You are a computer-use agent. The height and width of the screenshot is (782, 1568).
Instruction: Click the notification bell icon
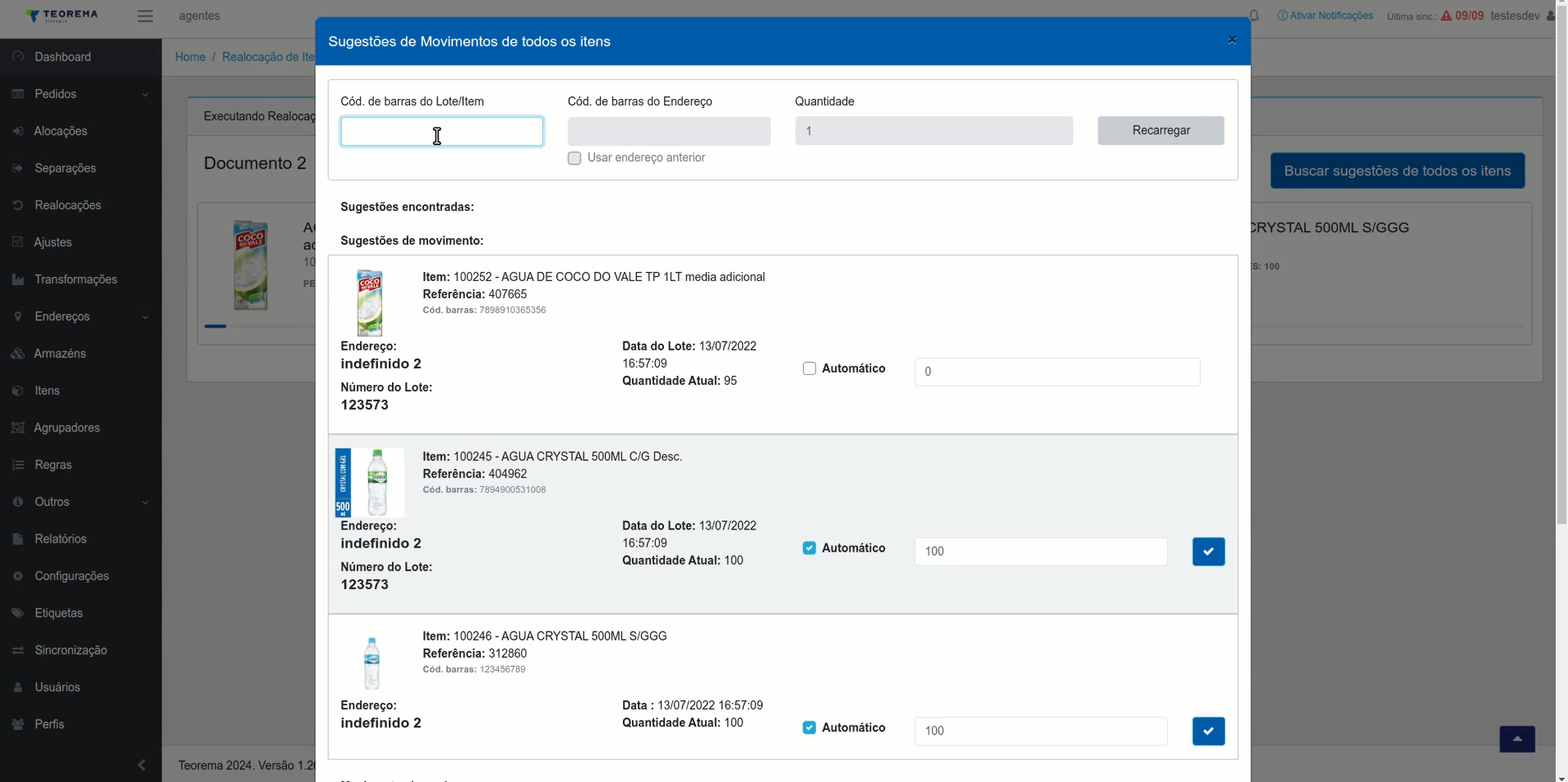tap(1254, 16)
